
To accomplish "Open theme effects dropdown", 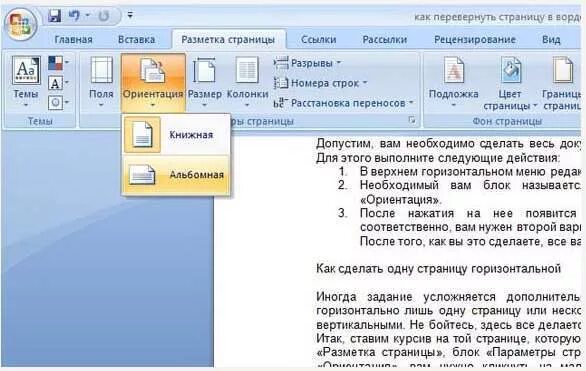I will (58, 102).
